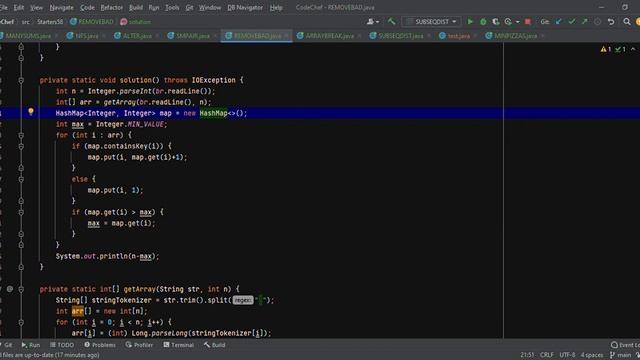Run with coverage using the shield icon
This screenshot has height=360, width=640.
point(496,22)
